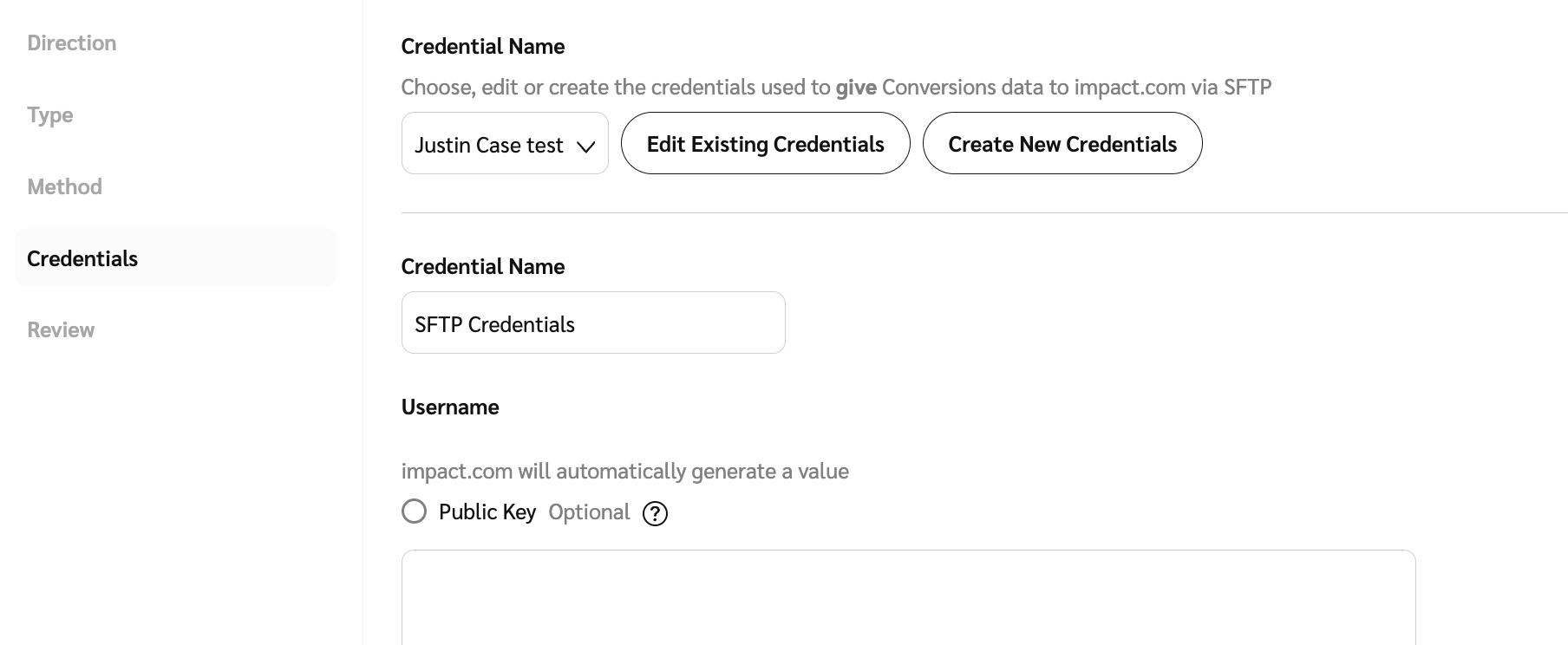
Task: Switch to the Type step
Action: coord(50,115)
